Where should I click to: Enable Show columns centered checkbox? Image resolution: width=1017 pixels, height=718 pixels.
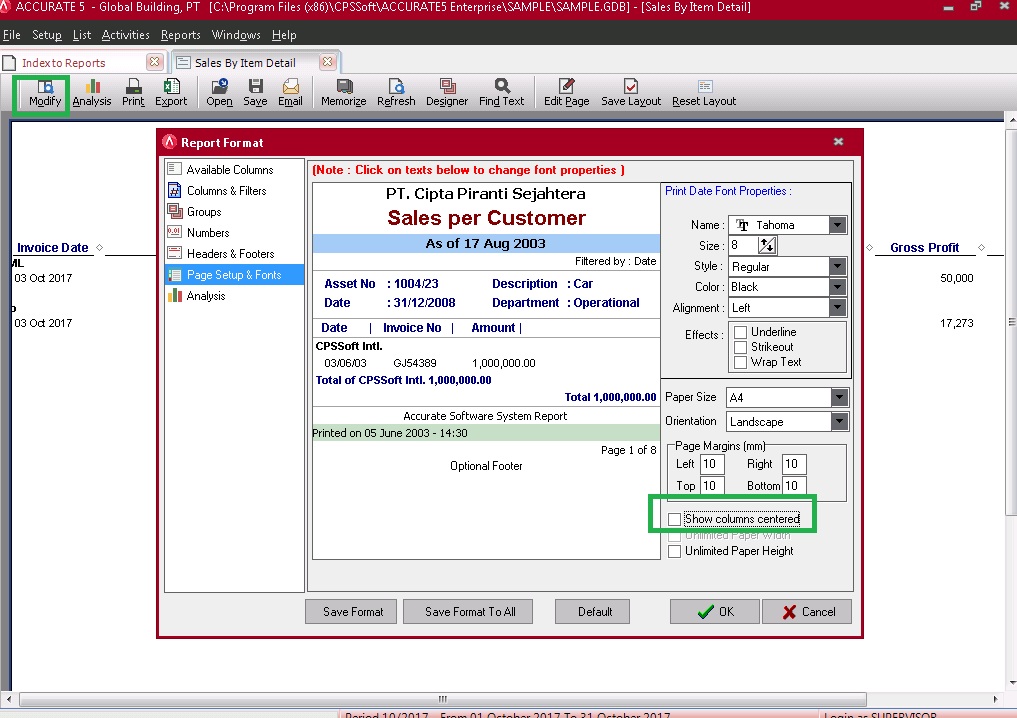point(675,519)
